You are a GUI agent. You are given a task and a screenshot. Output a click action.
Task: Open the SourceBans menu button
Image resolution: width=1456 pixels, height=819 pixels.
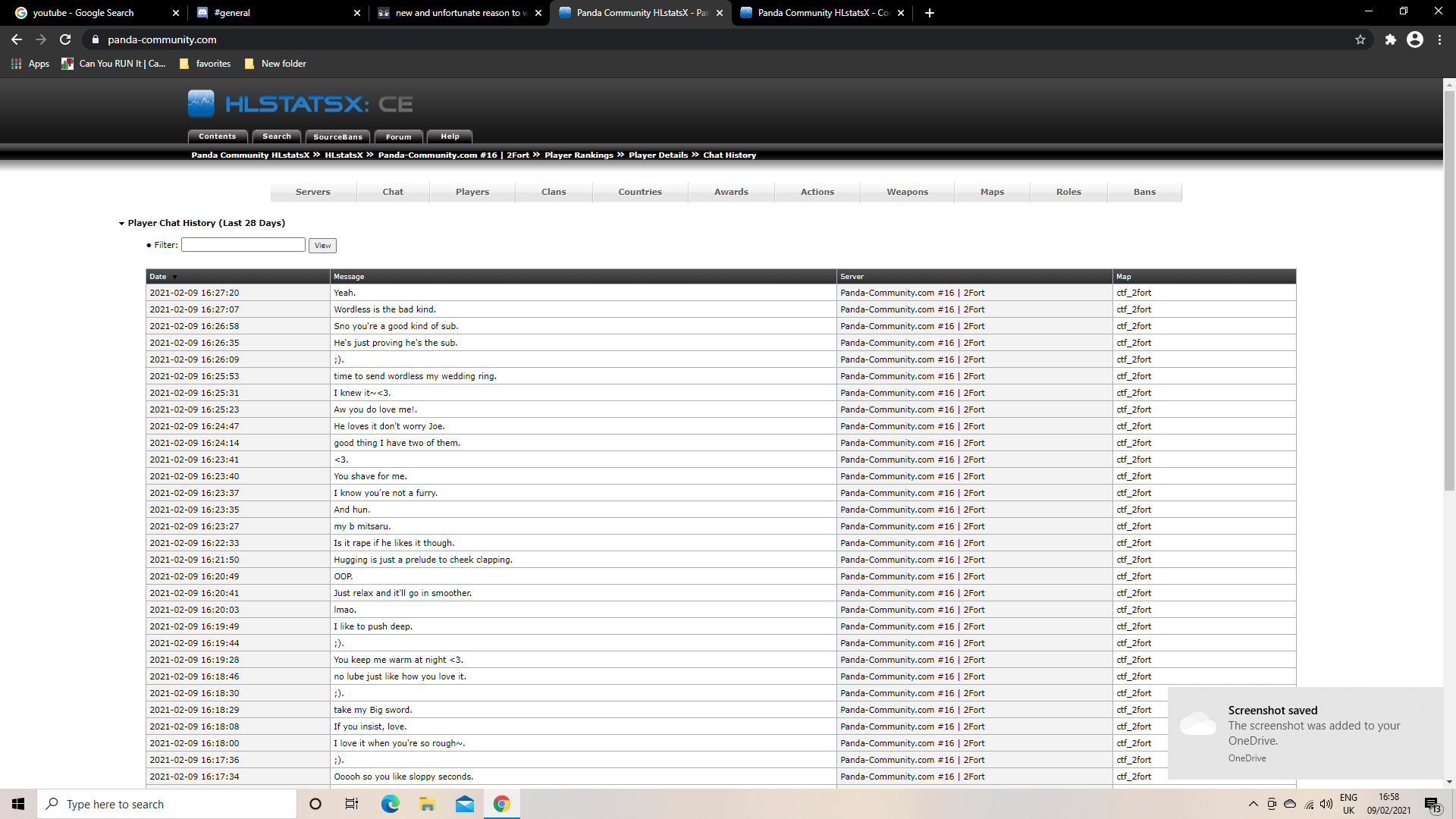click(337, 136)
